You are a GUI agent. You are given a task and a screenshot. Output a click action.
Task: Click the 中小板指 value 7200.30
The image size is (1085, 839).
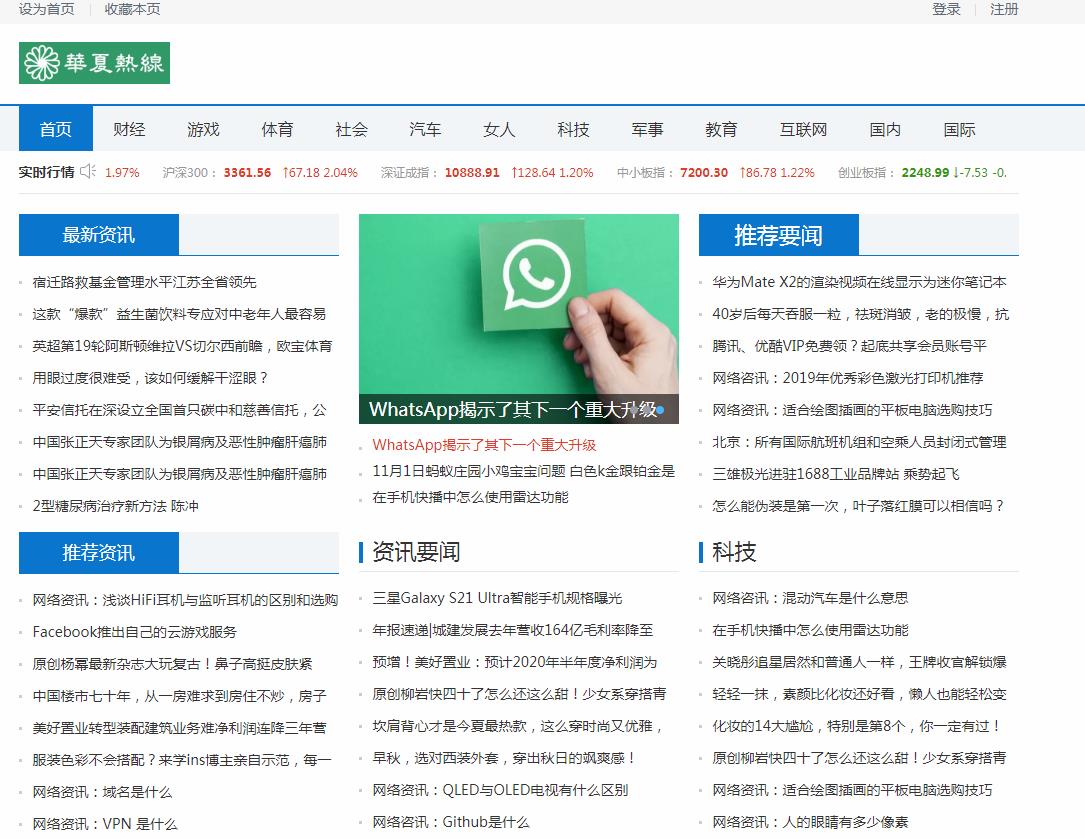pyautogui.click(x=704, y=172)
